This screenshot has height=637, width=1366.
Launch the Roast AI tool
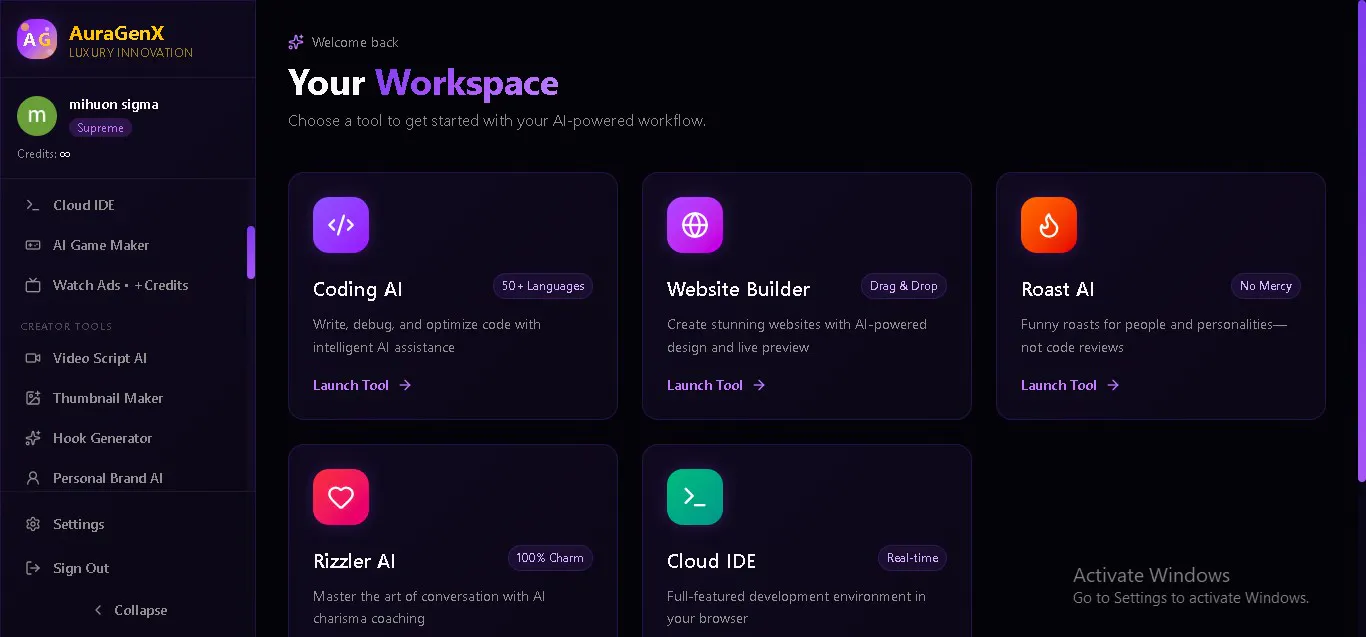pyautogui.click(x=1070, y=385)
